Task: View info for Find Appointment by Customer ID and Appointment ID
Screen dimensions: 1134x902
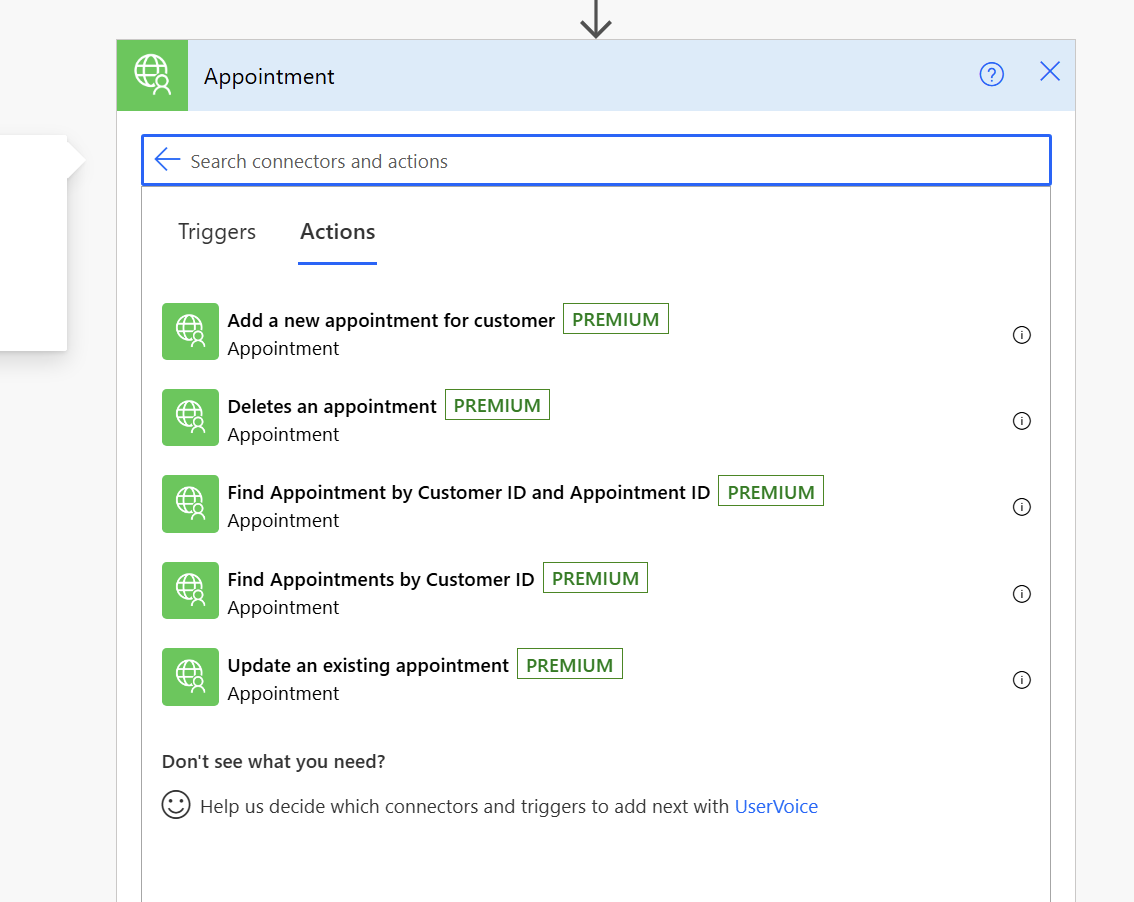Action: click(1021, 507)
